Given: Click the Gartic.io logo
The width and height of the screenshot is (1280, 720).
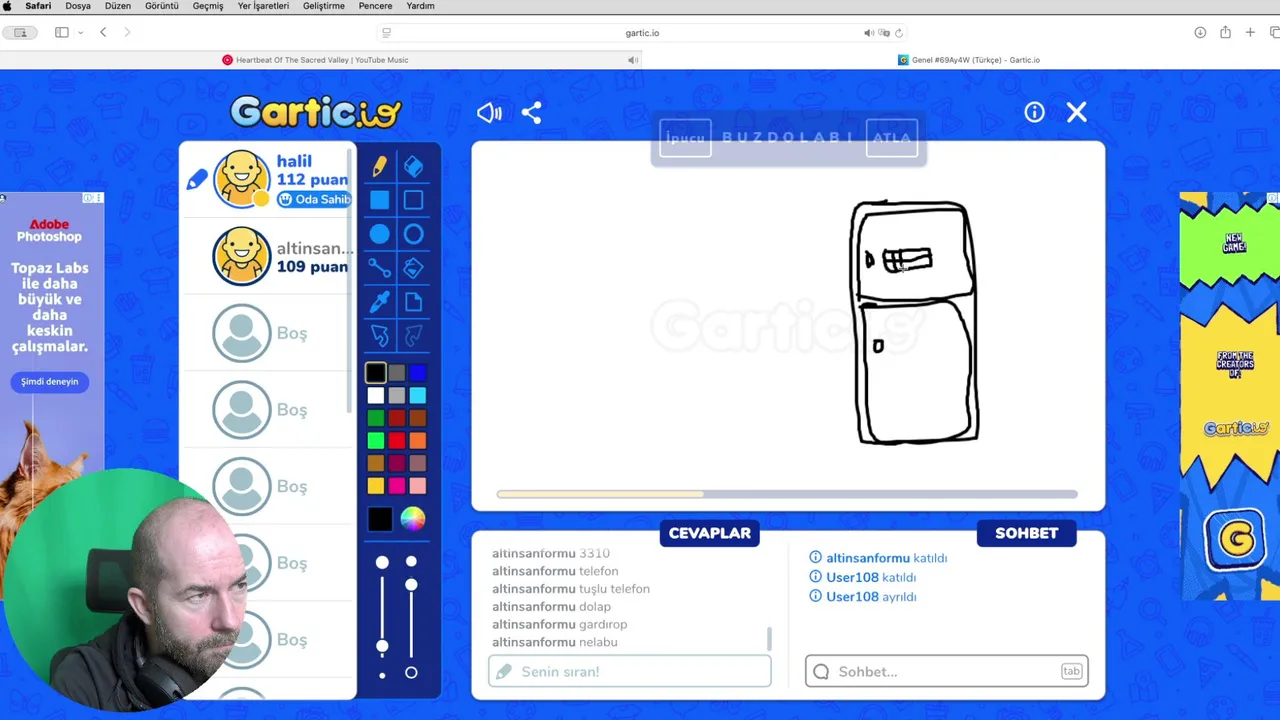Looking at the screenshot, I should pos(315,112).
